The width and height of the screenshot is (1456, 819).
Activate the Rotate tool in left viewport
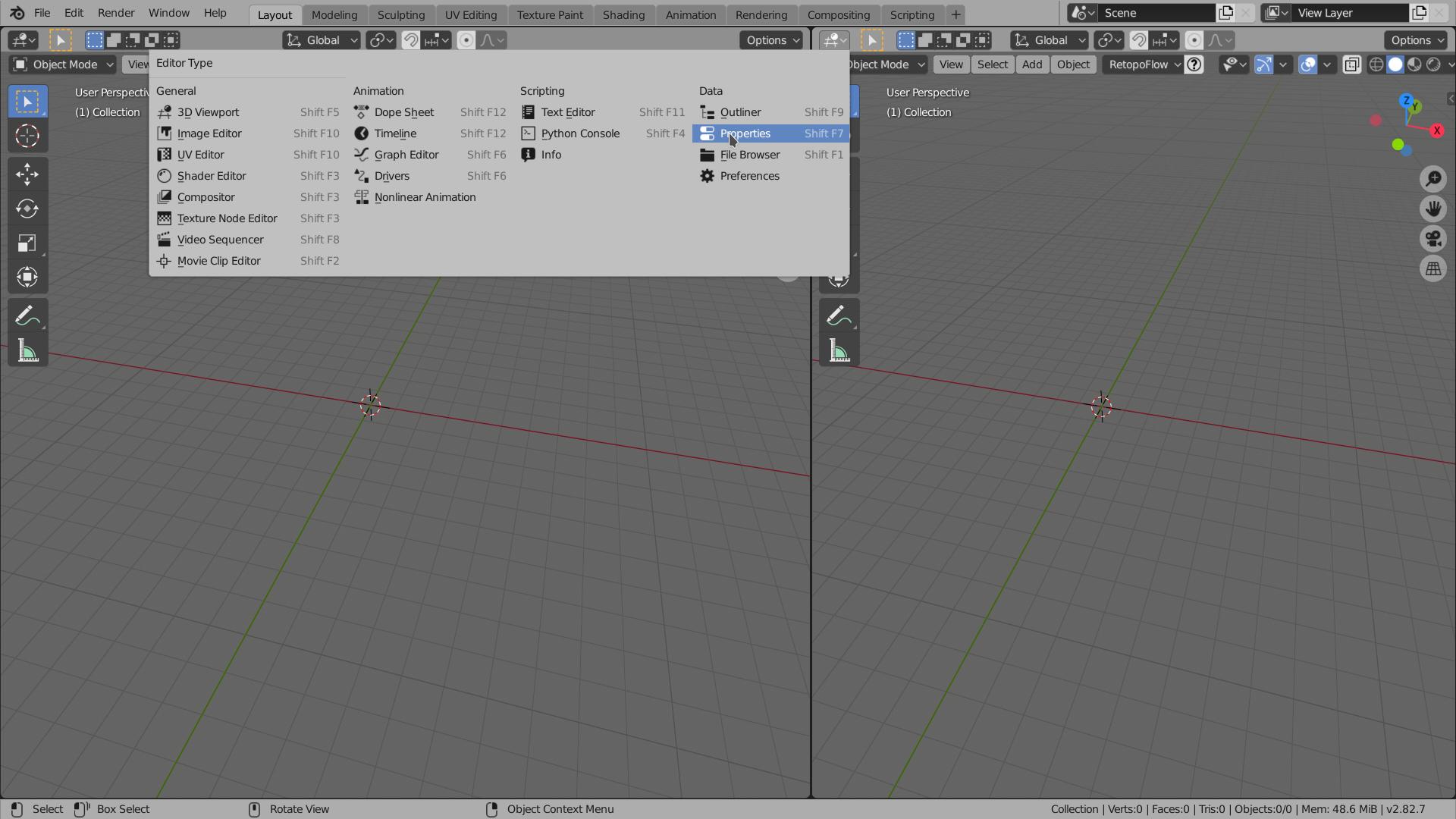click(27, 209)
